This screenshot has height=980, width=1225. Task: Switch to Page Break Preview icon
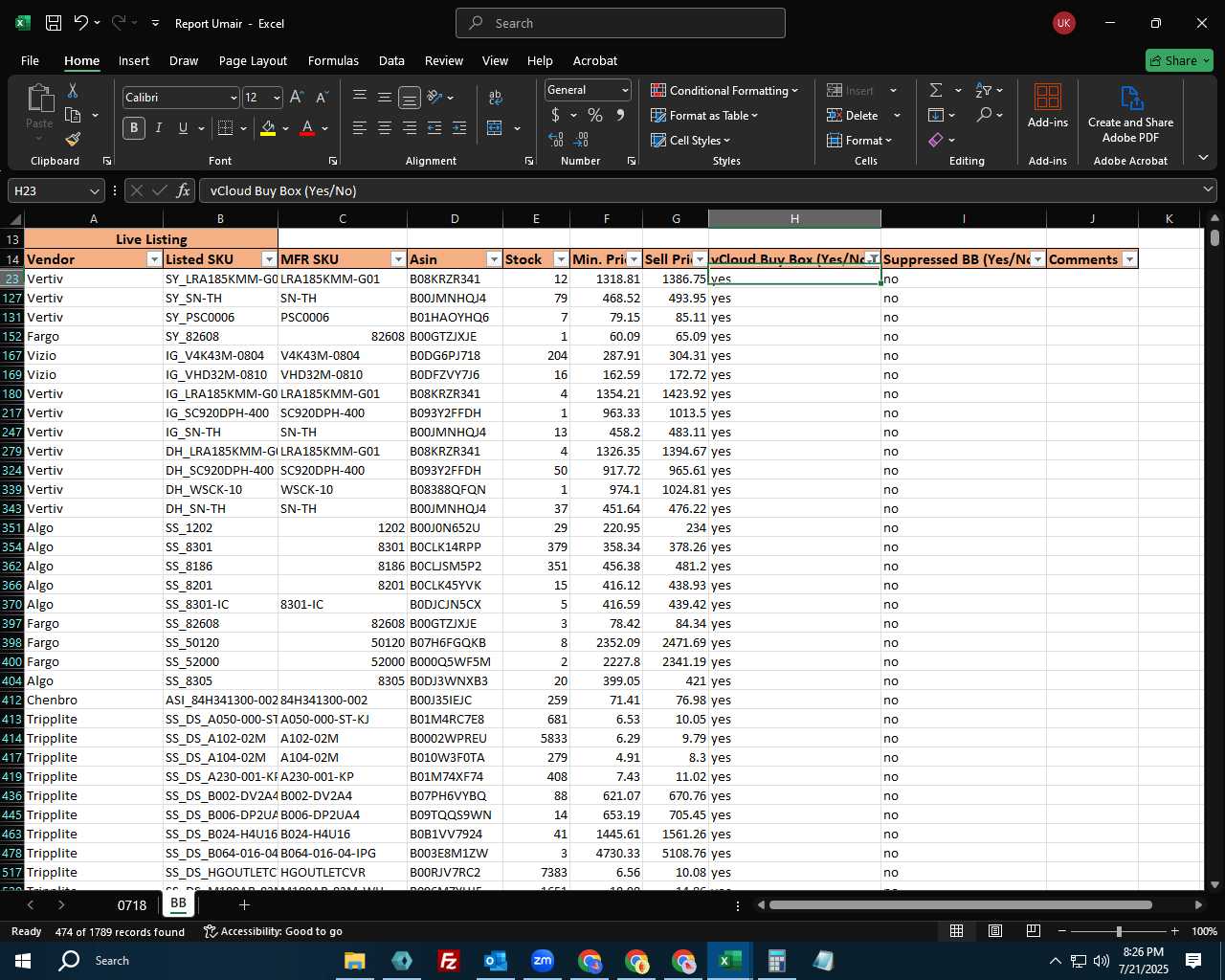(x=1033, y=931)
